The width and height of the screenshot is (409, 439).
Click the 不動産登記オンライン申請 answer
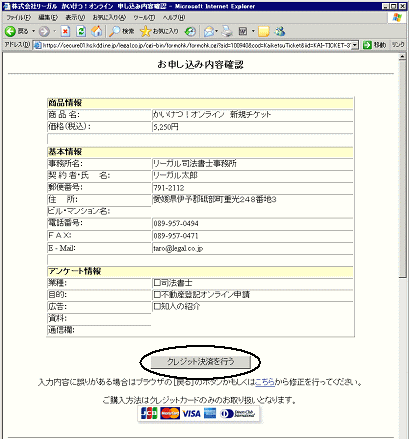coord(202,295)
